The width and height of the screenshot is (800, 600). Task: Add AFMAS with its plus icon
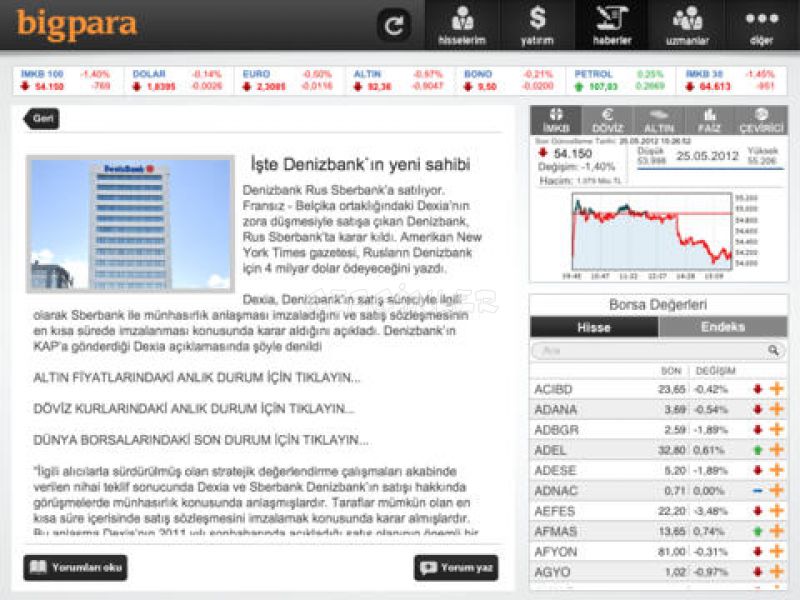777,531
